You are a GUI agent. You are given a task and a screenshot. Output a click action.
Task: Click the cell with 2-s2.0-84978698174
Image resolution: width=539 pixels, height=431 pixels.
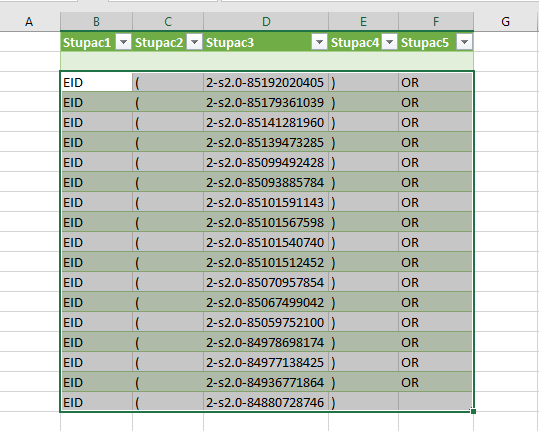click(266, 342)
